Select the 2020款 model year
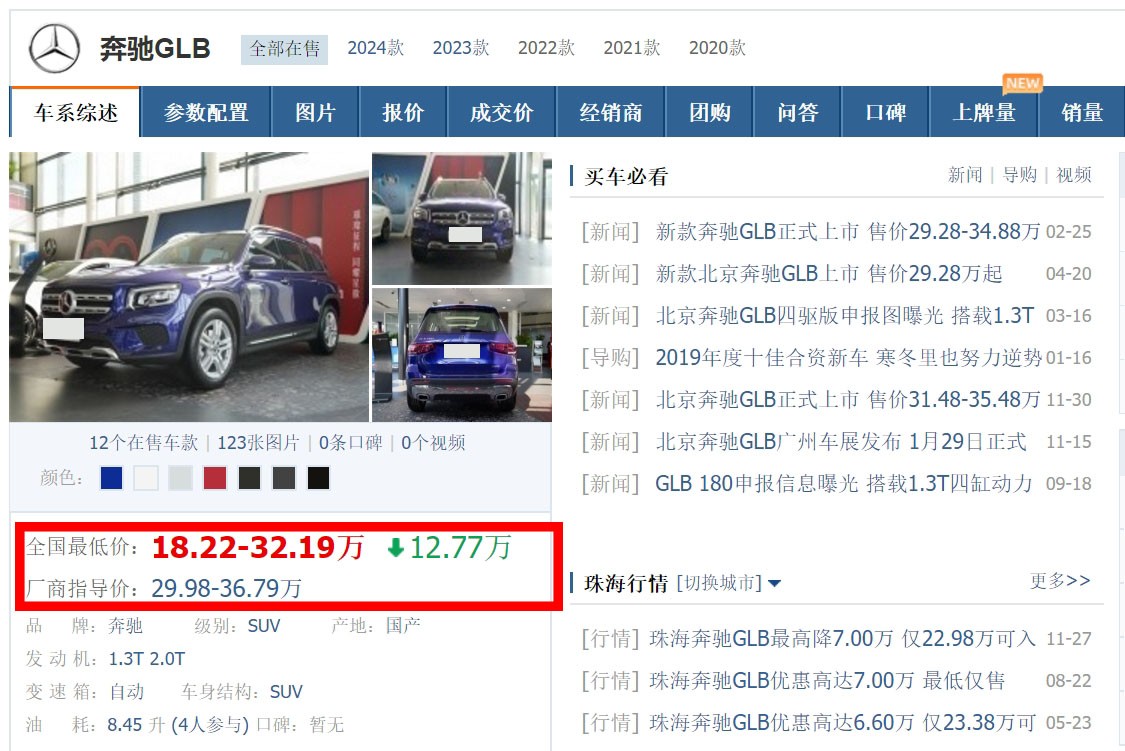The width and height of the screenshot is (1125, 751). pos(717,48)
